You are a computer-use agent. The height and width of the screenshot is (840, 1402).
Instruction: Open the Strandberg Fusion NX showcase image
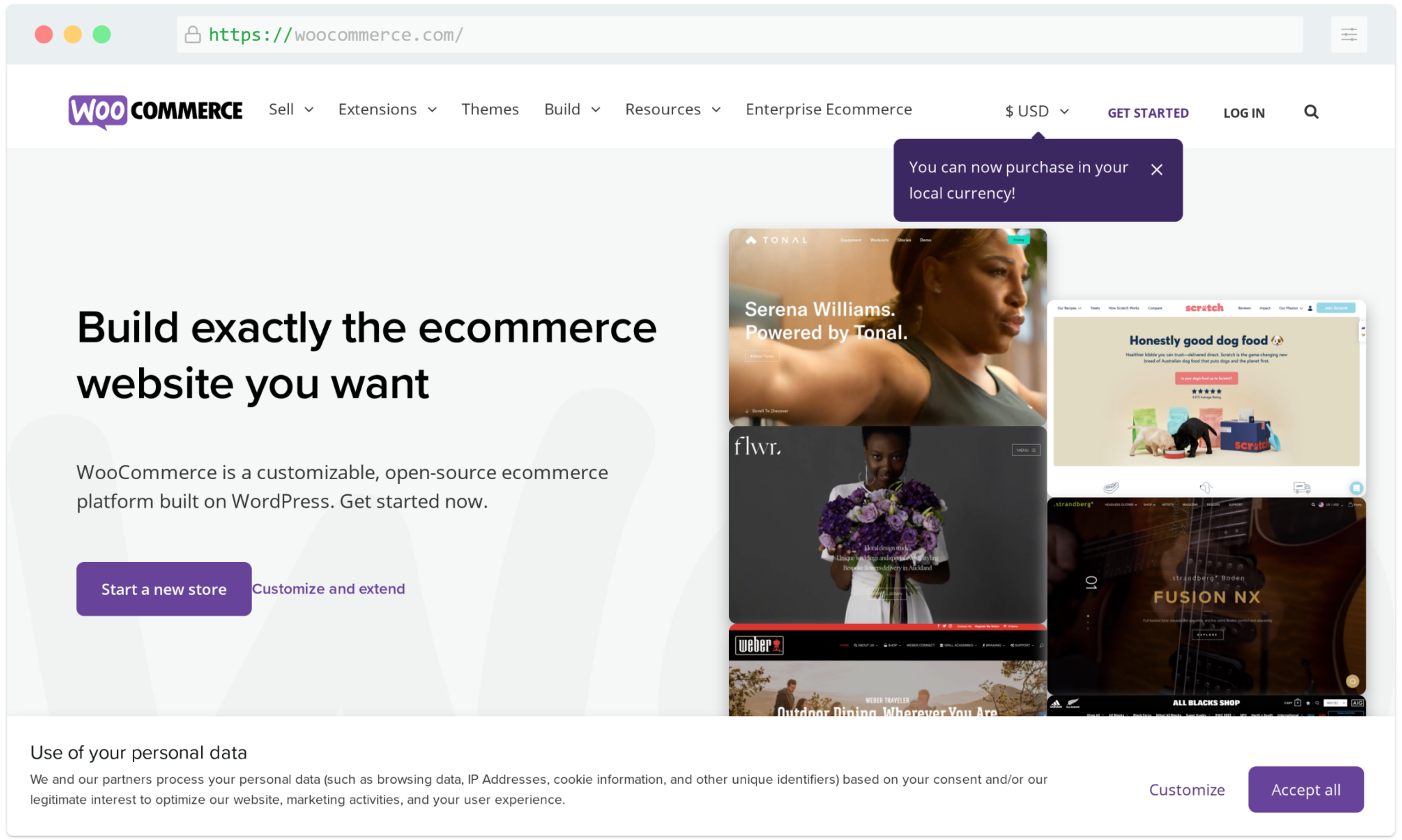(x=1206, y=596)
